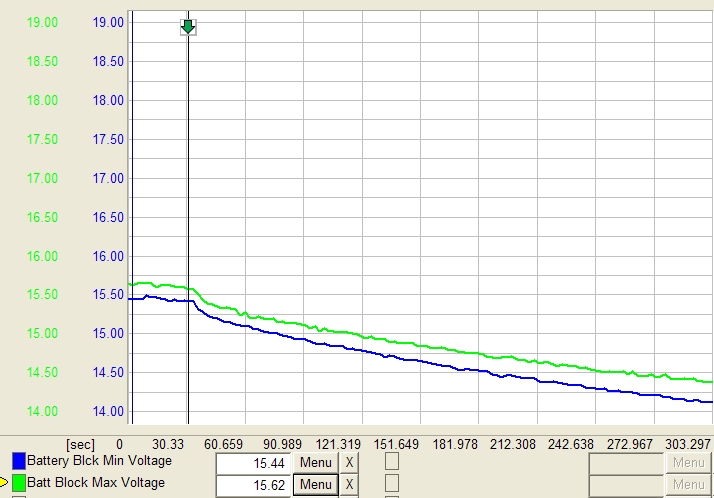Open Menu for Battery Blck Min Voltage

pos(316,462)
